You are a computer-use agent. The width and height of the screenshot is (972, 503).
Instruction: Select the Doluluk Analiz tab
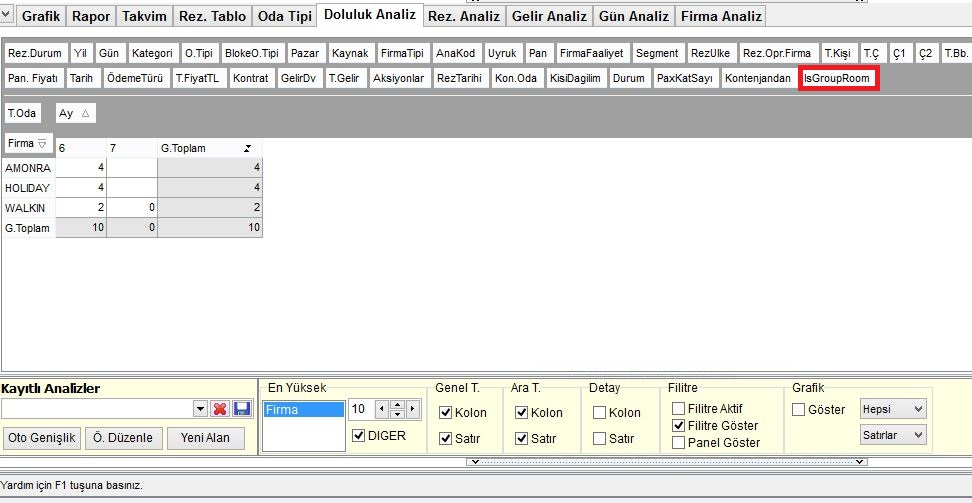pyautogui.click(x=370, y=14)
